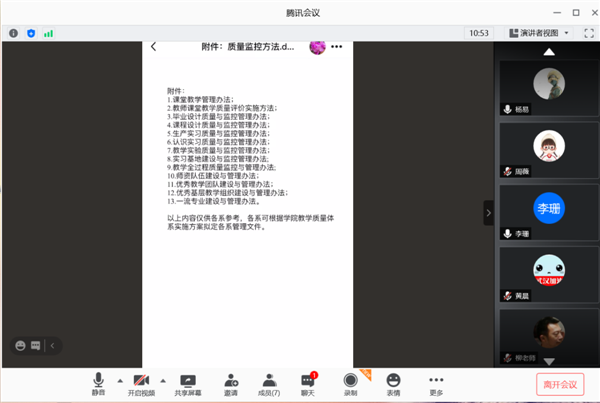This screenshot has width=600, height=403.
Task: Click the 离开会议 leave meeting button
Action: point(561,384)
